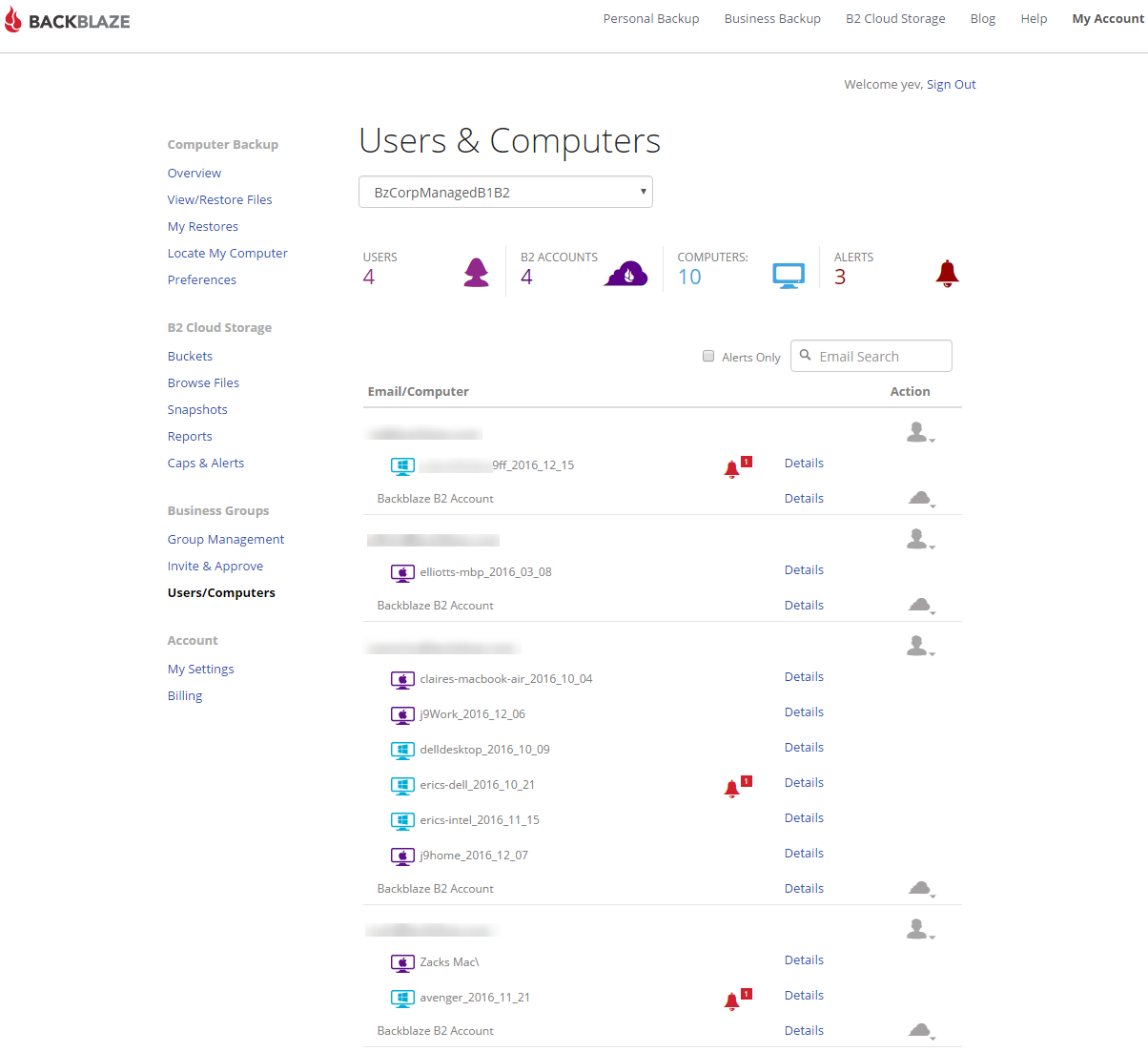Click magnifier icon in Email Search box
The height and width of the screenshot is (1052, 1148).
pyautogui.click(x=806, y=355)
